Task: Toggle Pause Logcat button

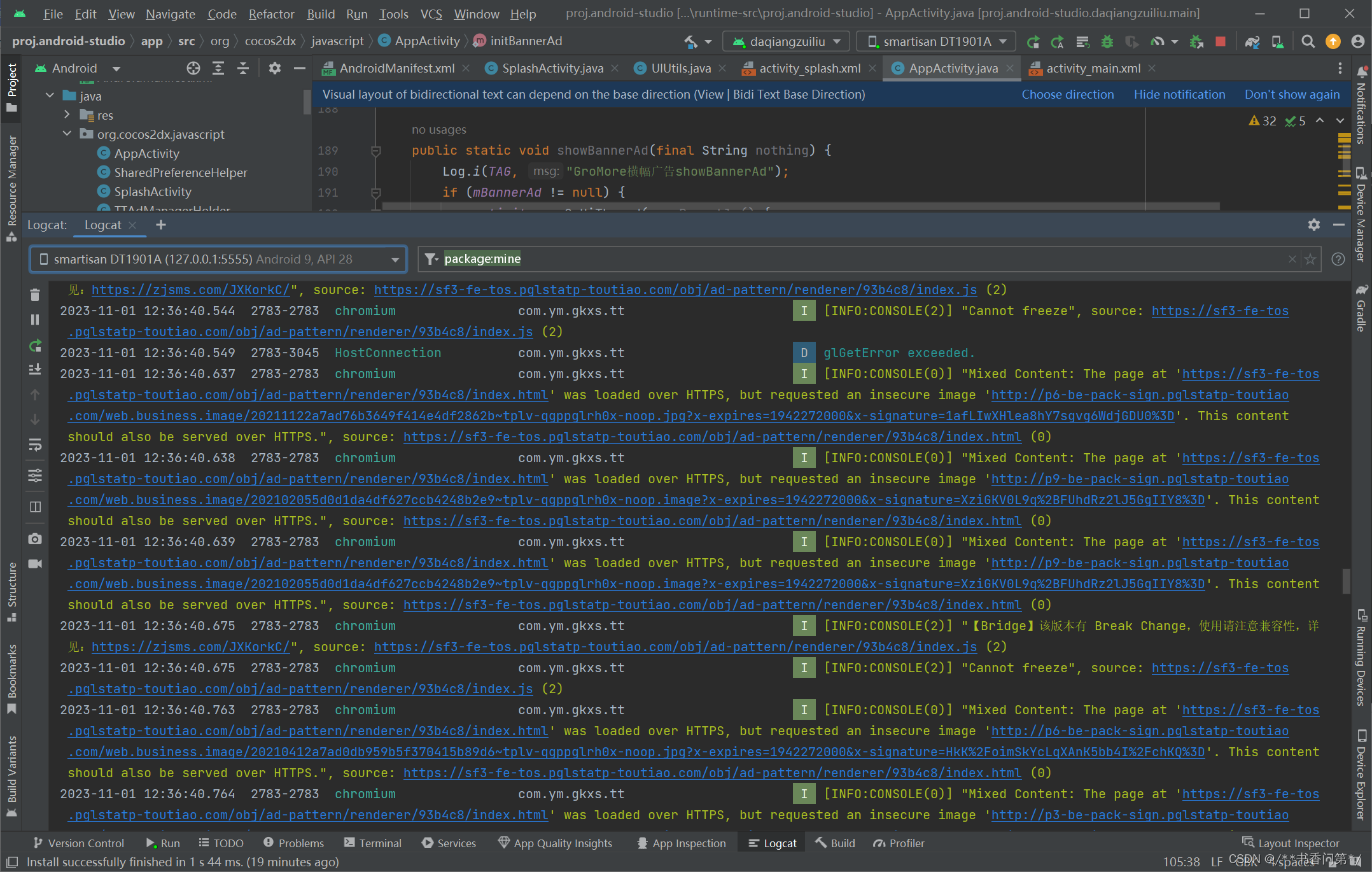Action: [35, 320]
